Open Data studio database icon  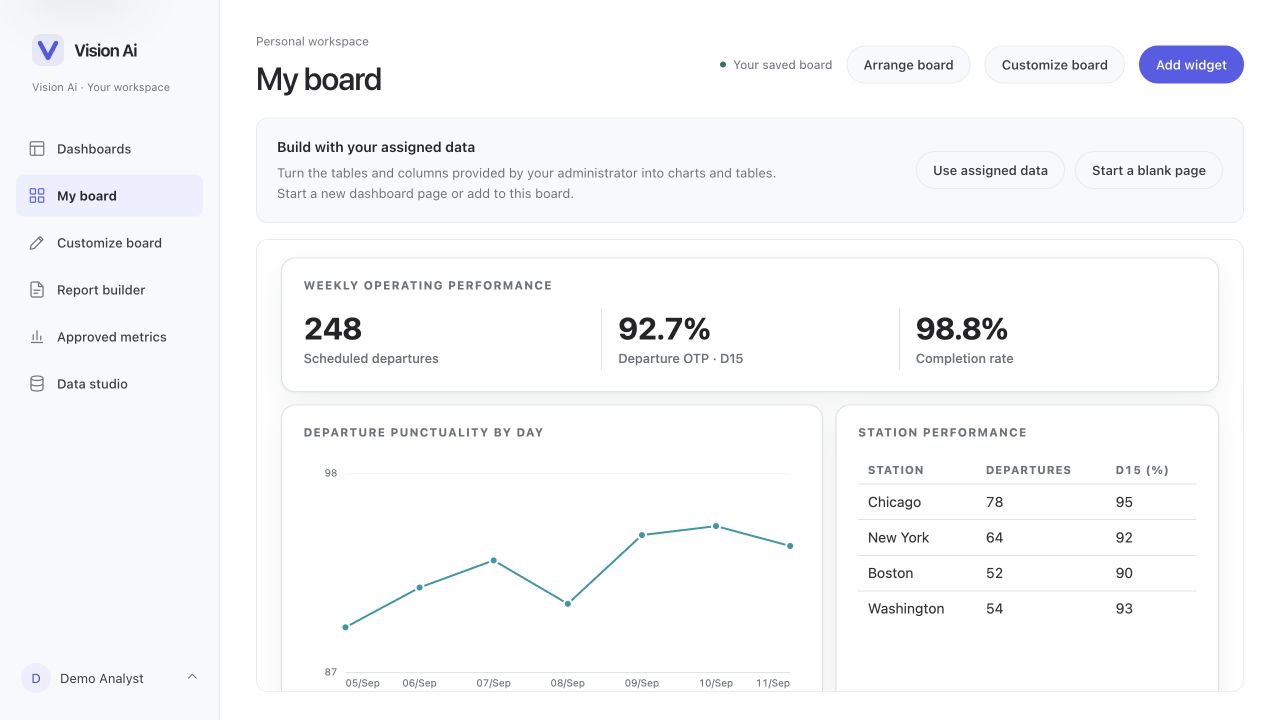37,384
